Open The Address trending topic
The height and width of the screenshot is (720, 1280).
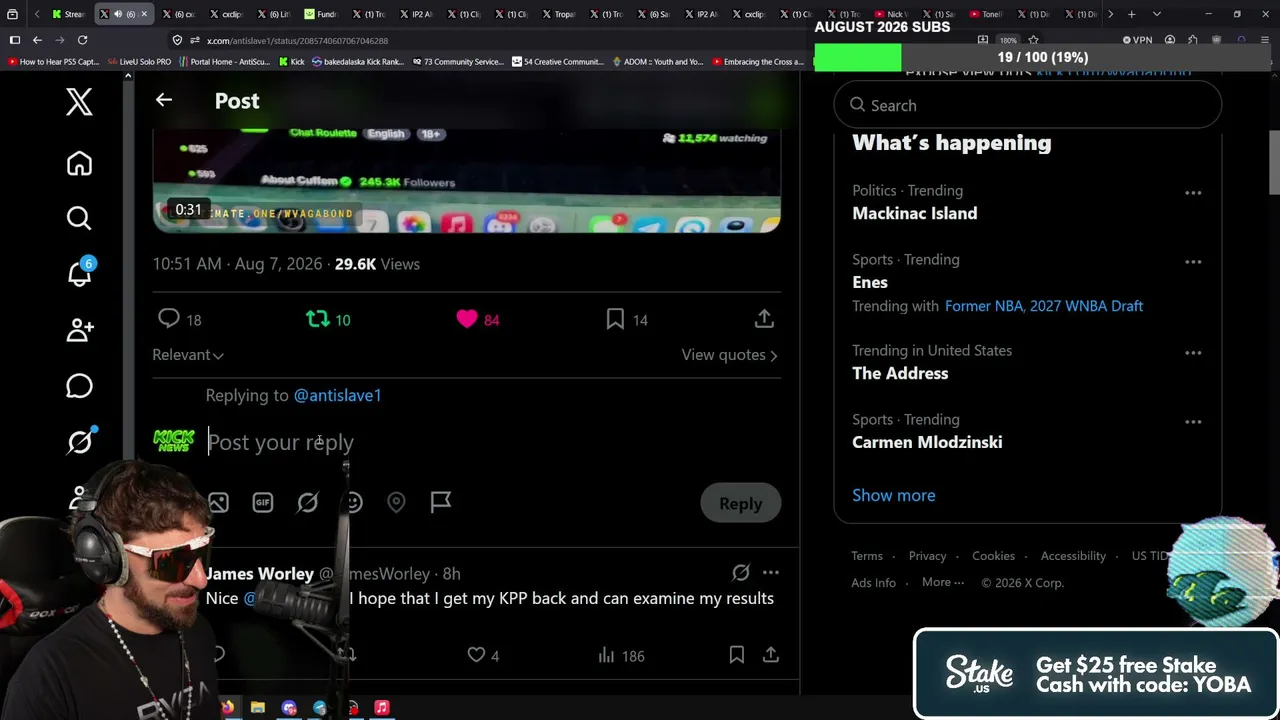point(900,373)
